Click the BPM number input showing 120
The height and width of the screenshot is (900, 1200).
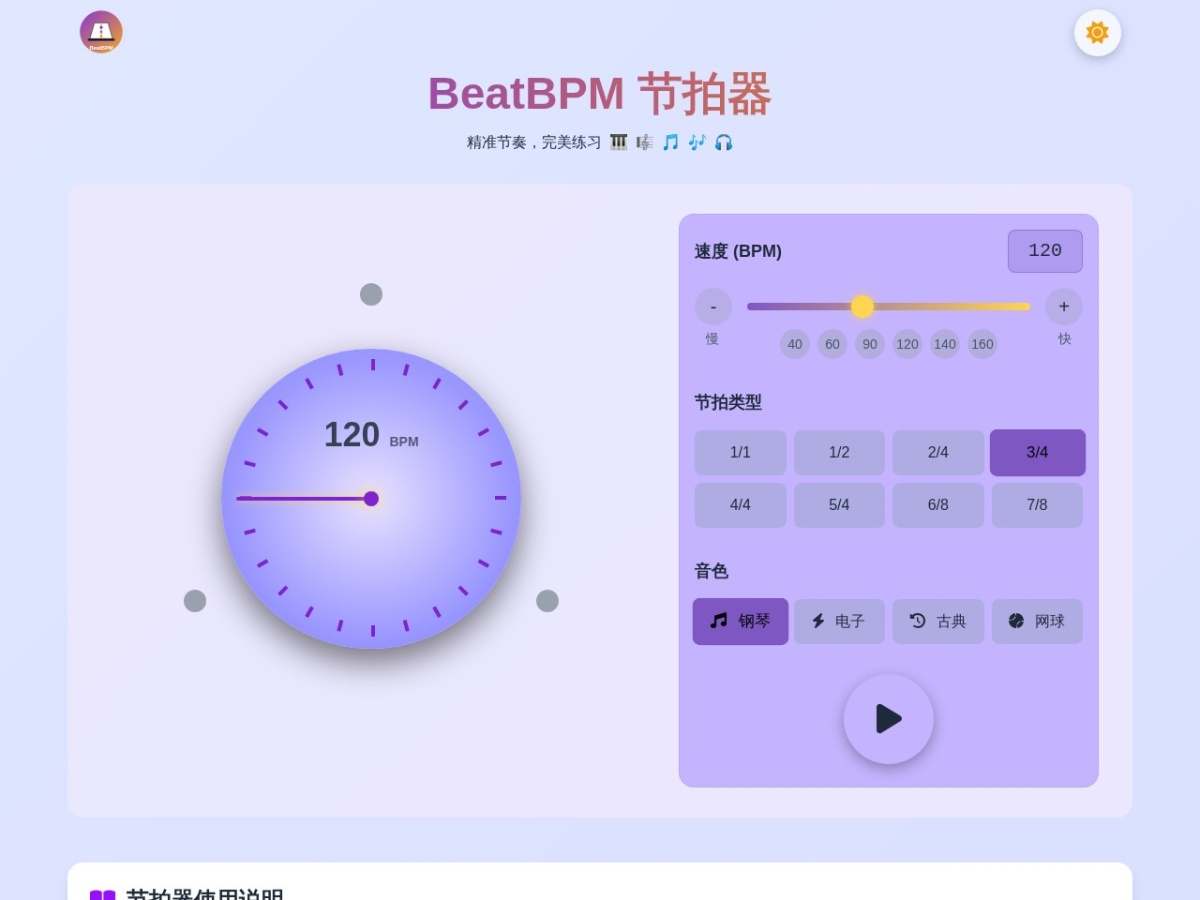[1045, 251]
